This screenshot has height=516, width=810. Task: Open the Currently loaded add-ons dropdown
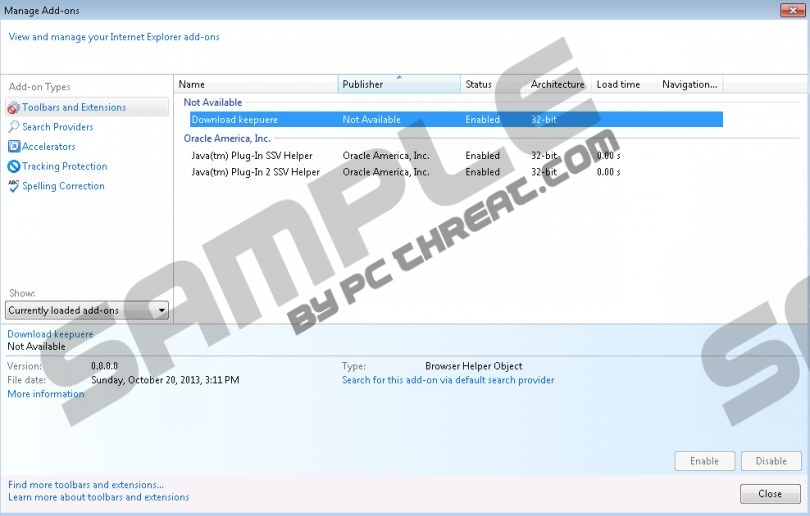pos(87,311)
